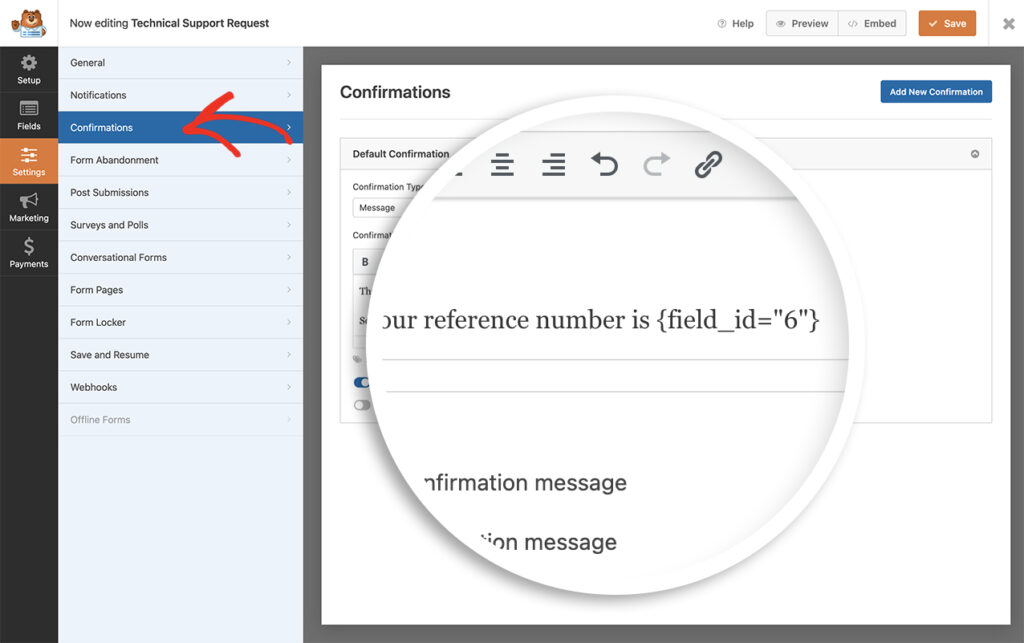This screenshot has width=1024, height=643.
Task: Expand the Form Abandonment settings
Action: click(x=180, y=160)
